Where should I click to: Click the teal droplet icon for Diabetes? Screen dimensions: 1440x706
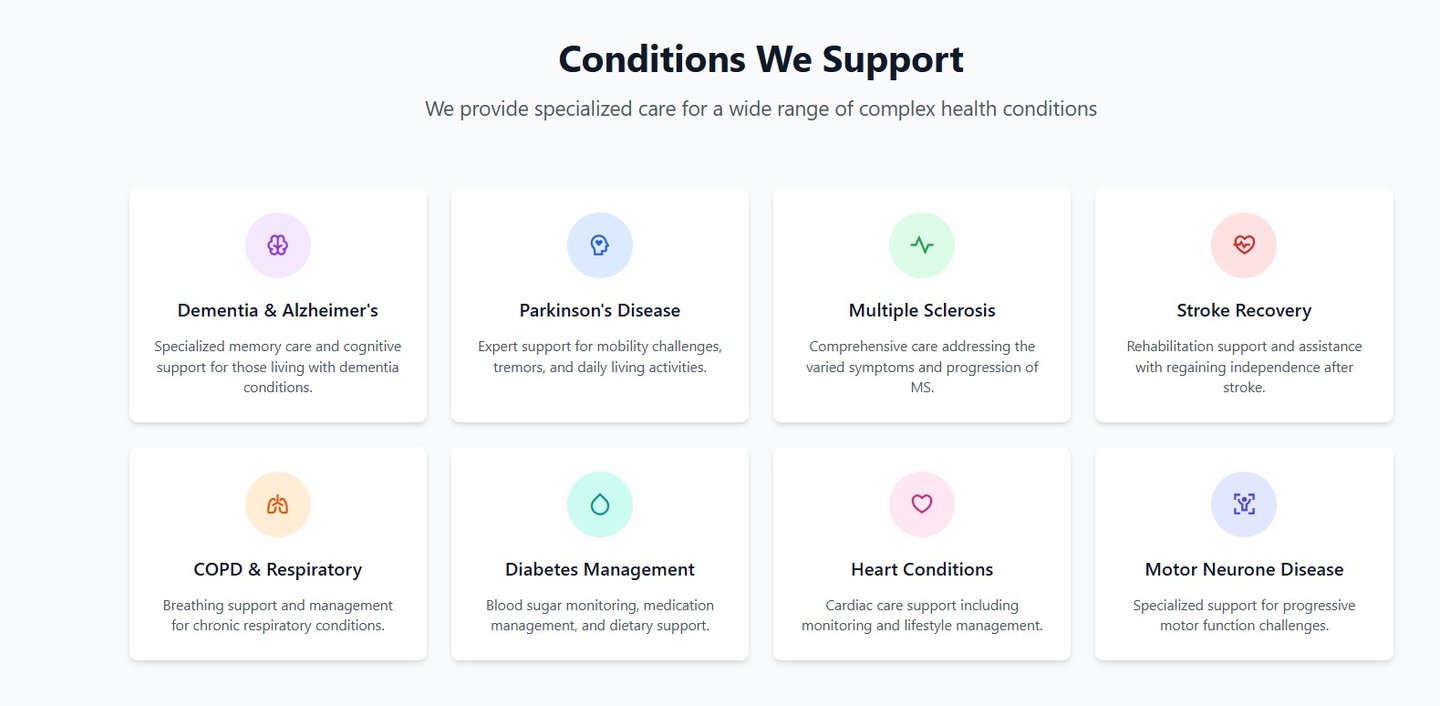(600, 504)
